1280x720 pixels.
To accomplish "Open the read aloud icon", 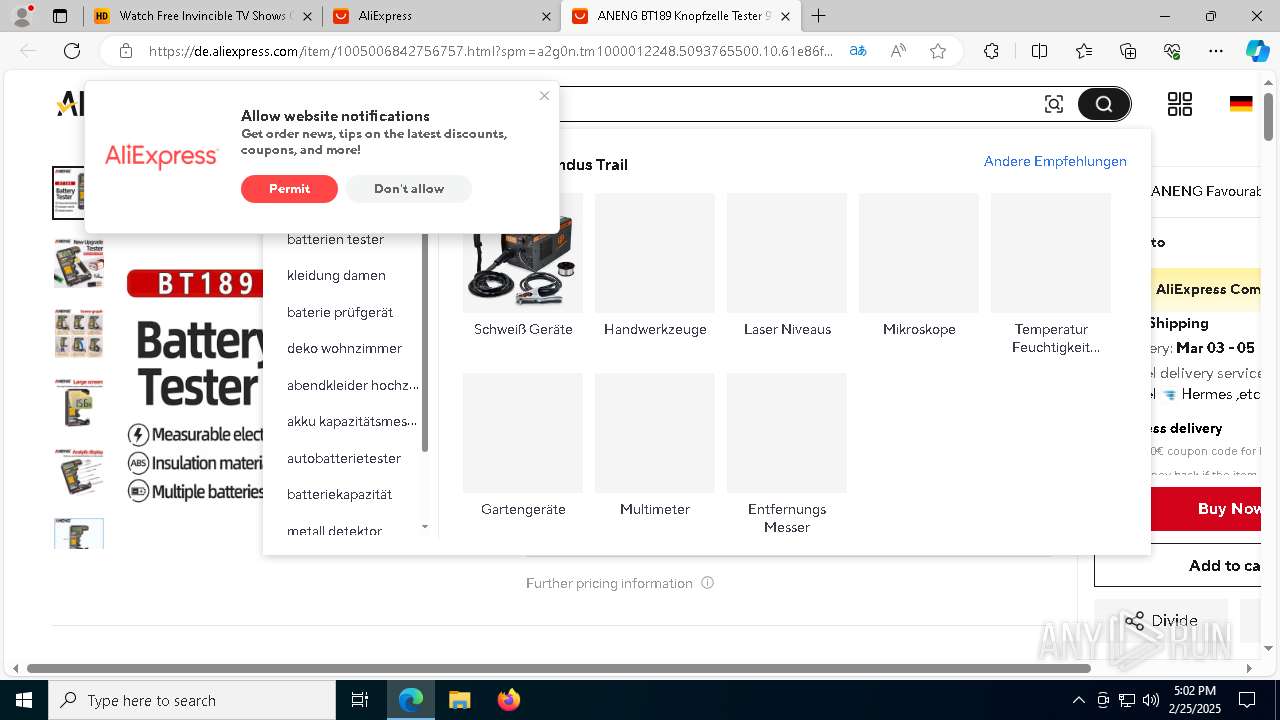I will [x=898, y=51].
